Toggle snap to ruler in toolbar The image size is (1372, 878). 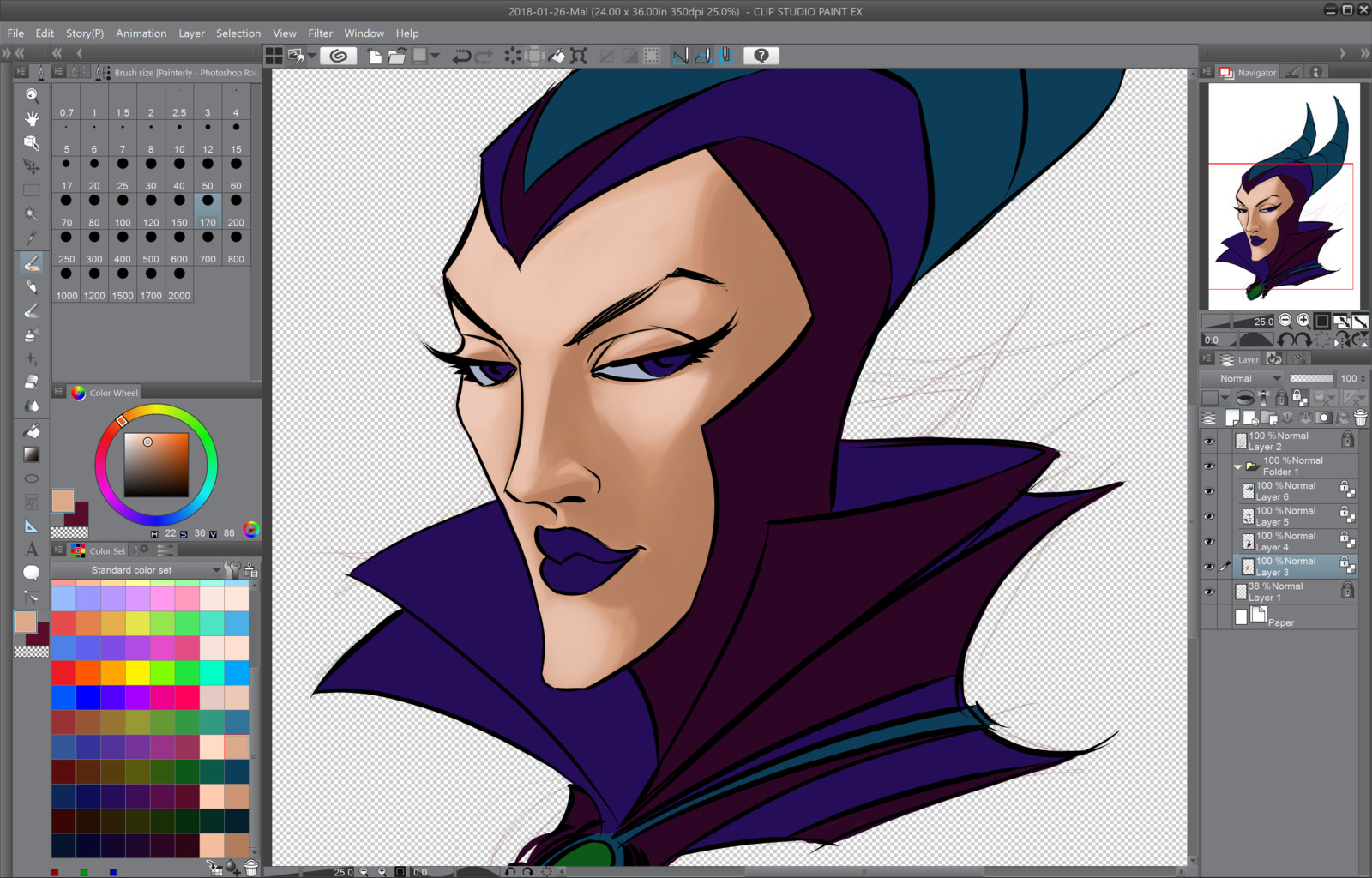pyautogui.click(x=681, y=56)
